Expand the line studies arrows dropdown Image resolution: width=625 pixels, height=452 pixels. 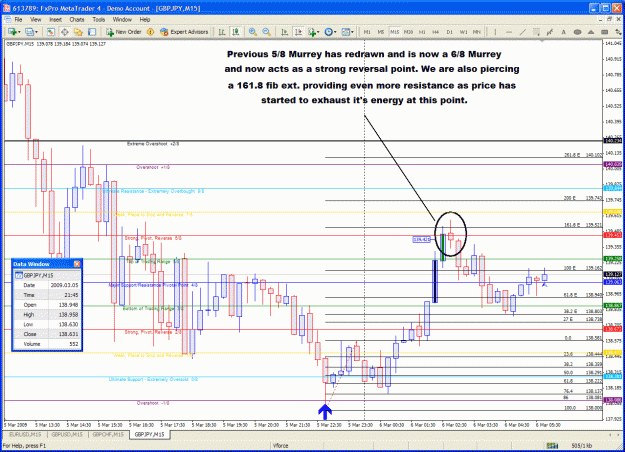[617, 32]
